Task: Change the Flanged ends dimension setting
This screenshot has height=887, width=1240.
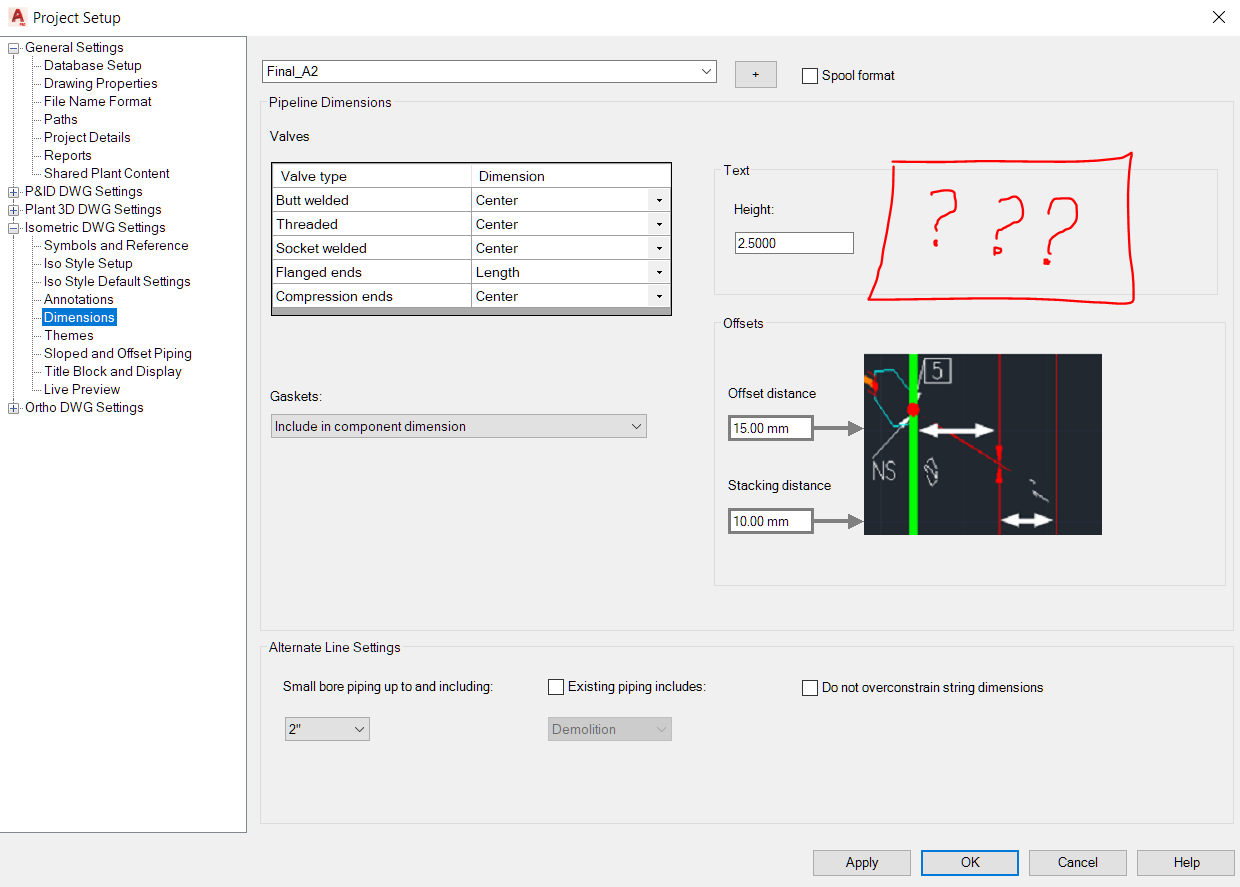Action: [661, 271]
